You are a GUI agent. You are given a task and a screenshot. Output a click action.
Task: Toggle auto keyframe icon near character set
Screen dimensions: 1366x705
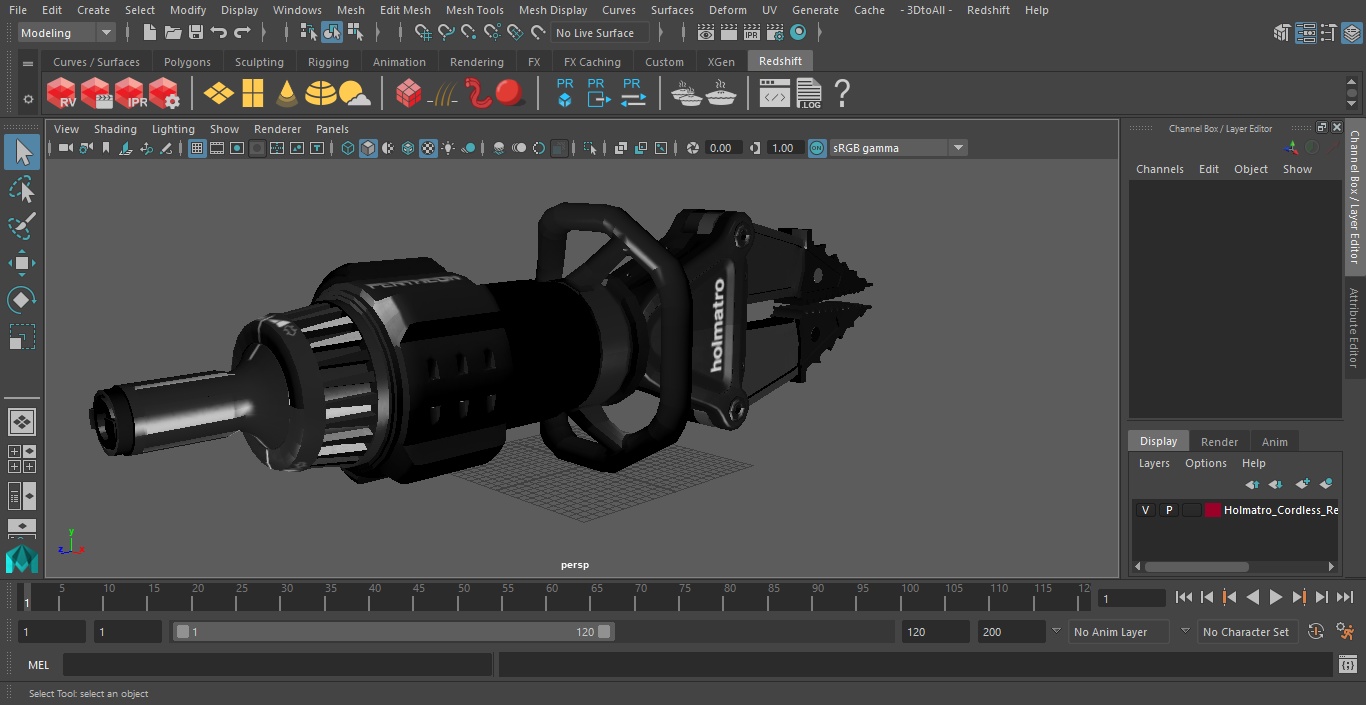coord(1316,631)
